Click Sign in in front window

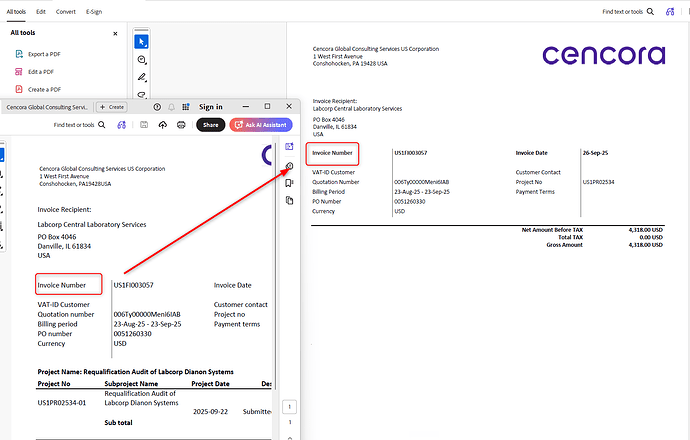pyautogui.click(x=211, y=107)
